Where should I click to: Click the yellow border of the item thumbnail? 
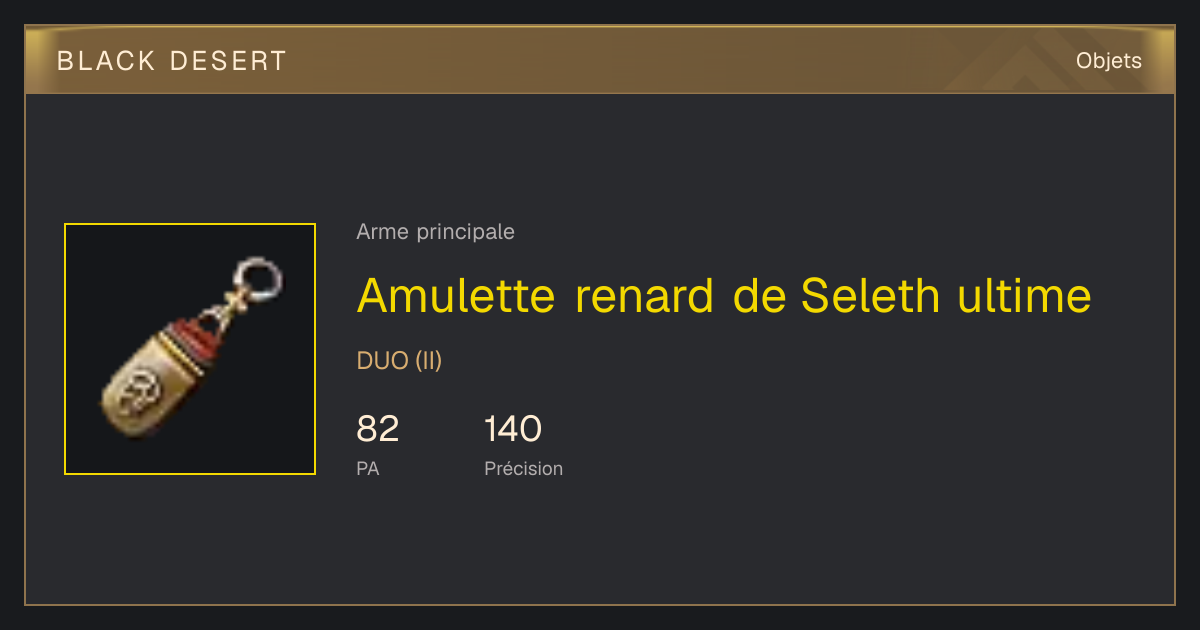coord(190,224)
